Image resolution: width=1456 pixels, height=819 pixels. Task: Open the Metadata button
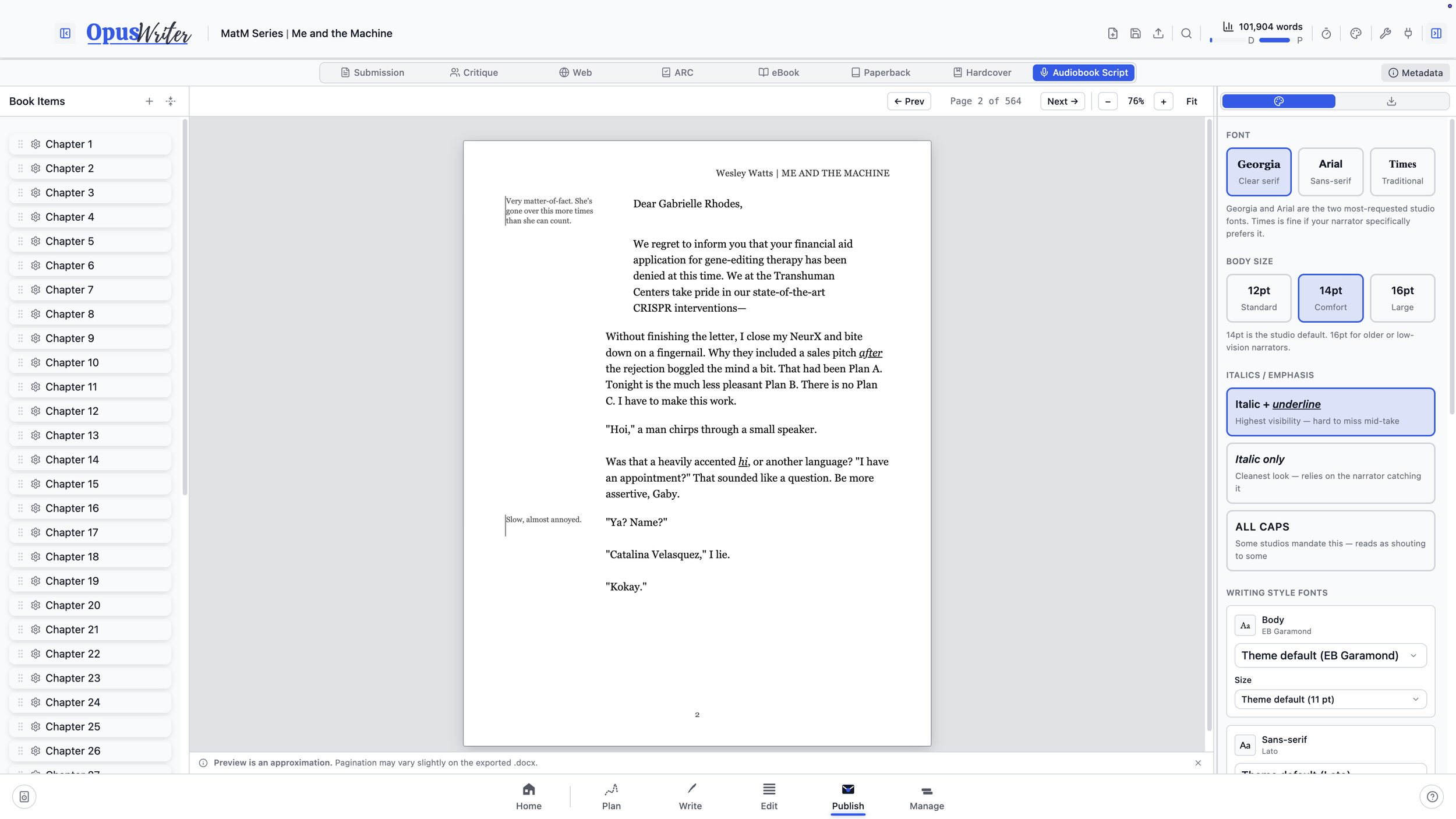coord(1415,73)
